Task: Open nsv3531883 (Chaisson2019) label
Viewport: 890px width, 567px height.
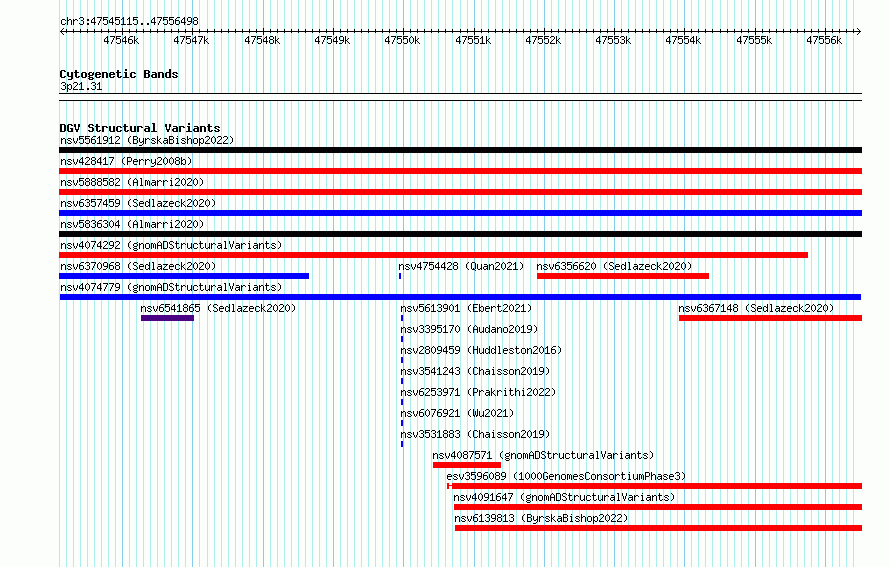Action: point(475,434)
